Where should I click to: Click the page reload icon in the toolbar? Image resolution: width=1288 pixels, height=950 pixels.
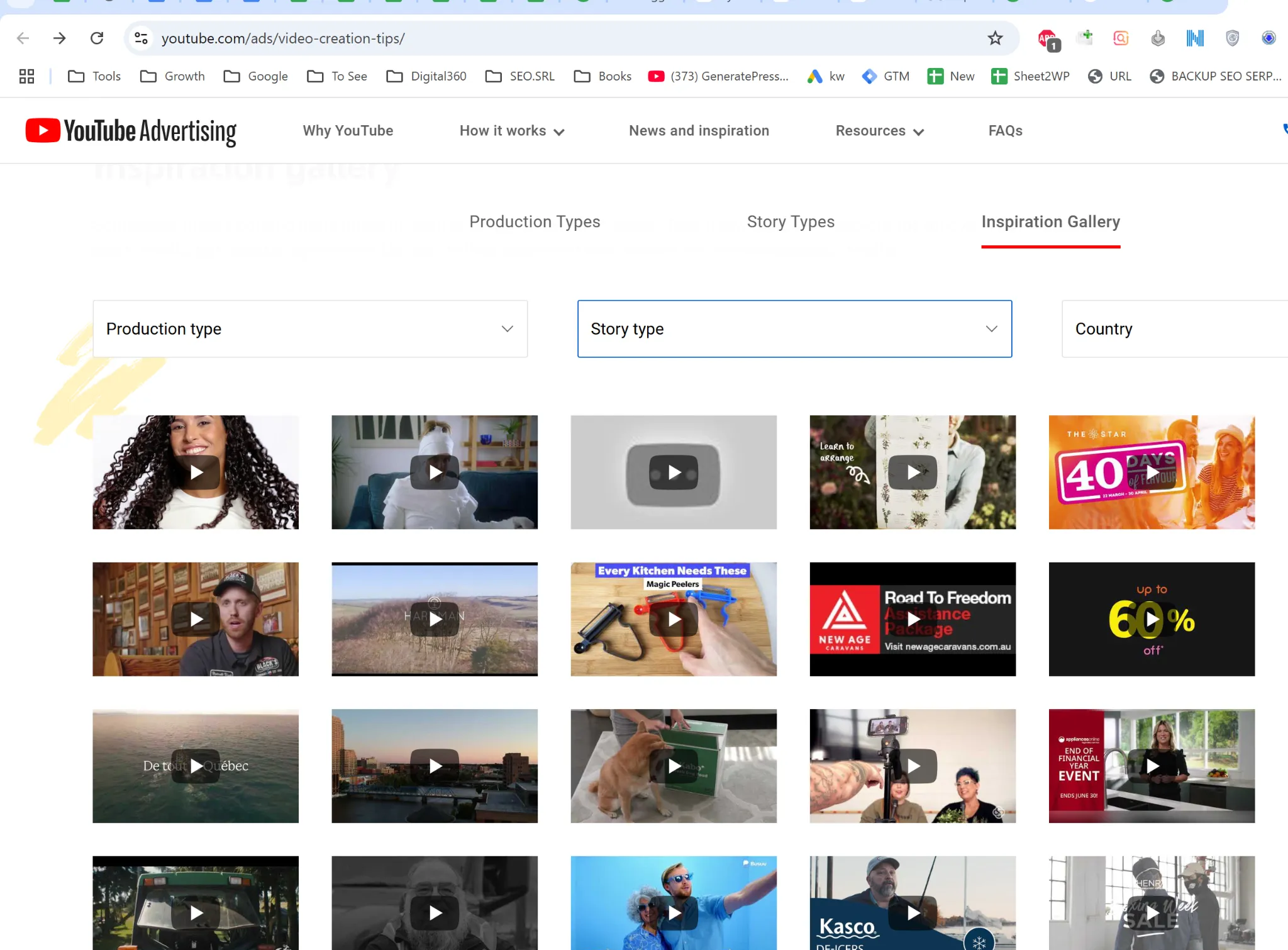(97, 38)
